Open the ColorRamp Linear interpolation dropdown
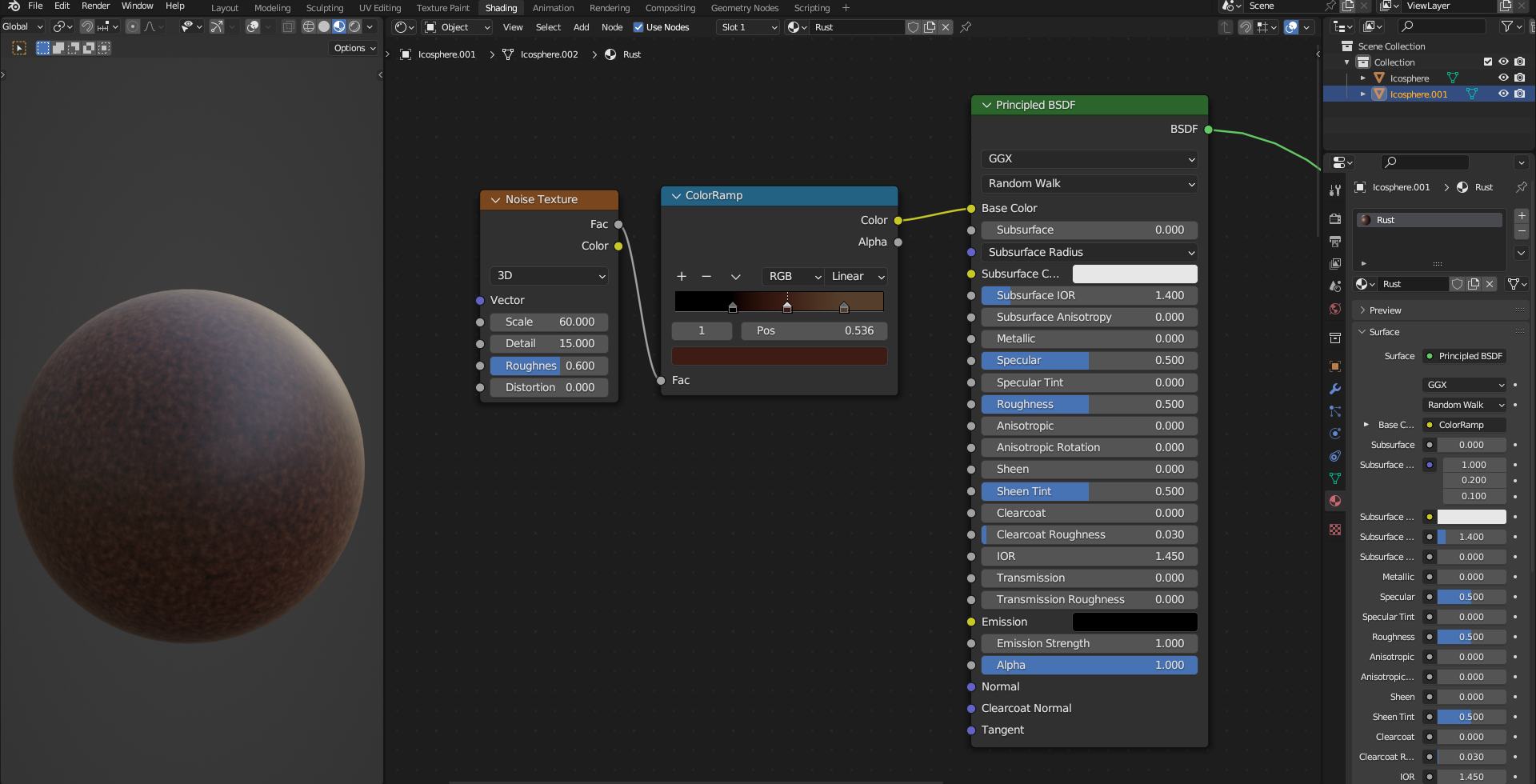Image resolution: width=1536 pixels, height=784 pixels. point(857,276)
